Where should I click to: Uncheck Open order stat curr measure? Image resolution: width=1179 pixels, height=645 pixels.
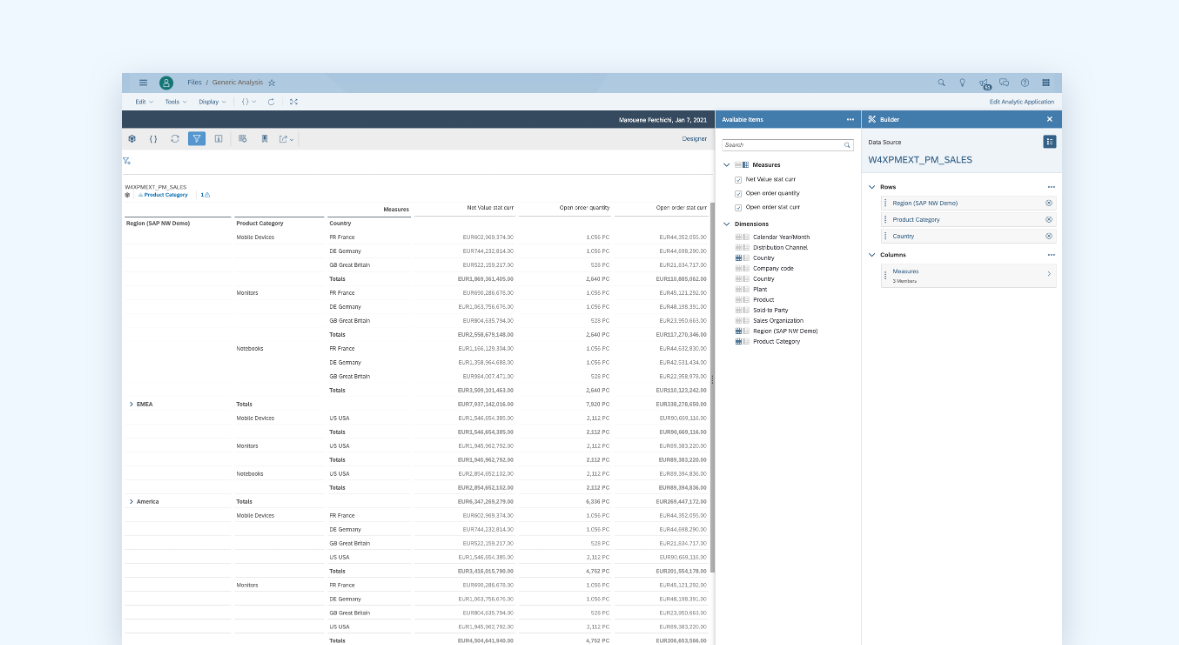coord(738,207)
